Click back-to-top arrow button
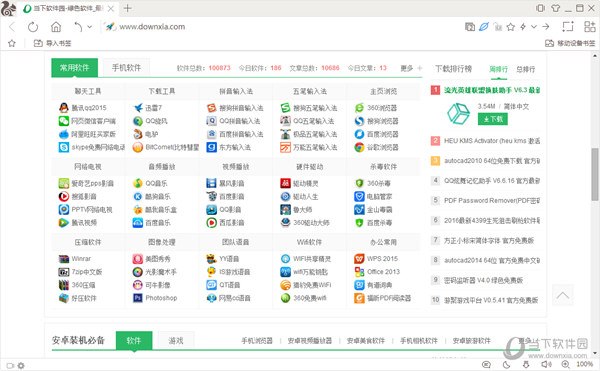 [562, 295]
